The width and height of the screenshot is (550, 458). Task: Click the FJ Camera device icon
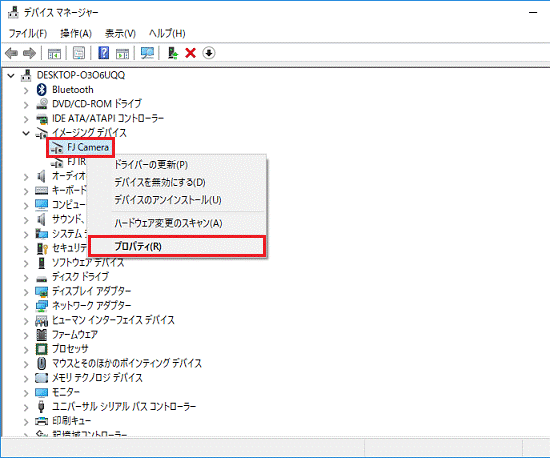pyautogui.click(x=57, y=148)
